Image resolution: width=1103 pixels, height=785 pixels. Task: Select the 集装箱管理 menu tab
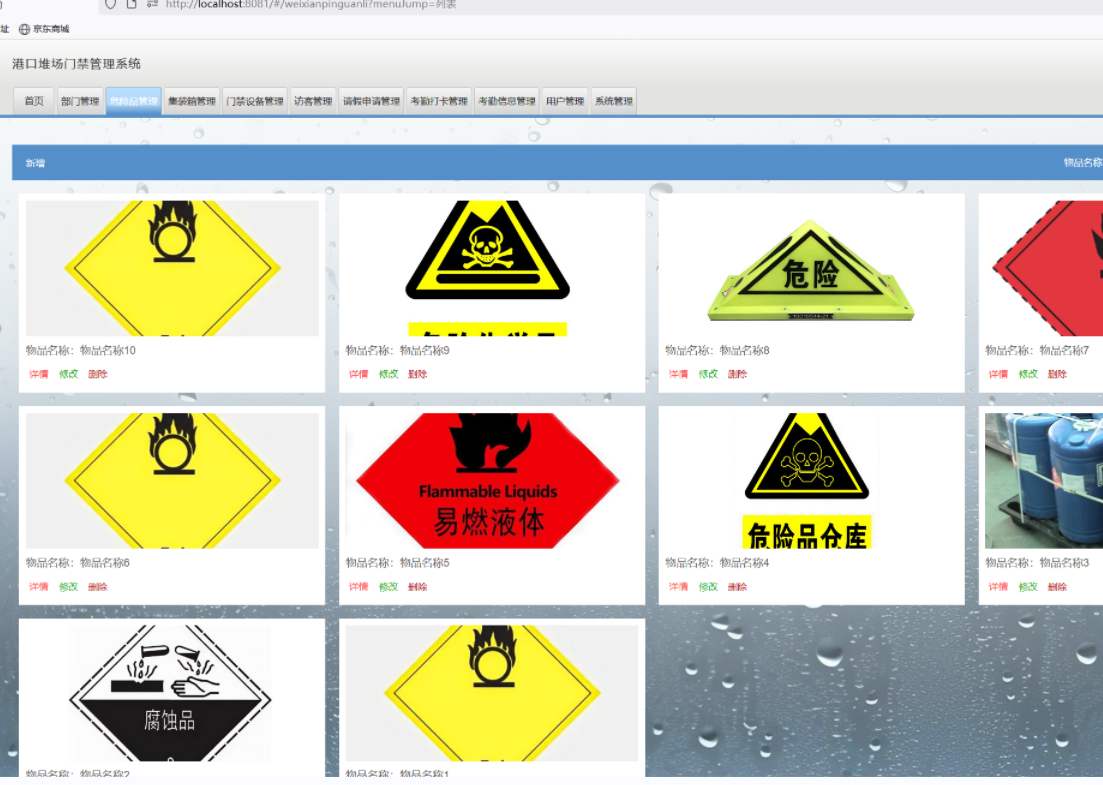point(191,101)
